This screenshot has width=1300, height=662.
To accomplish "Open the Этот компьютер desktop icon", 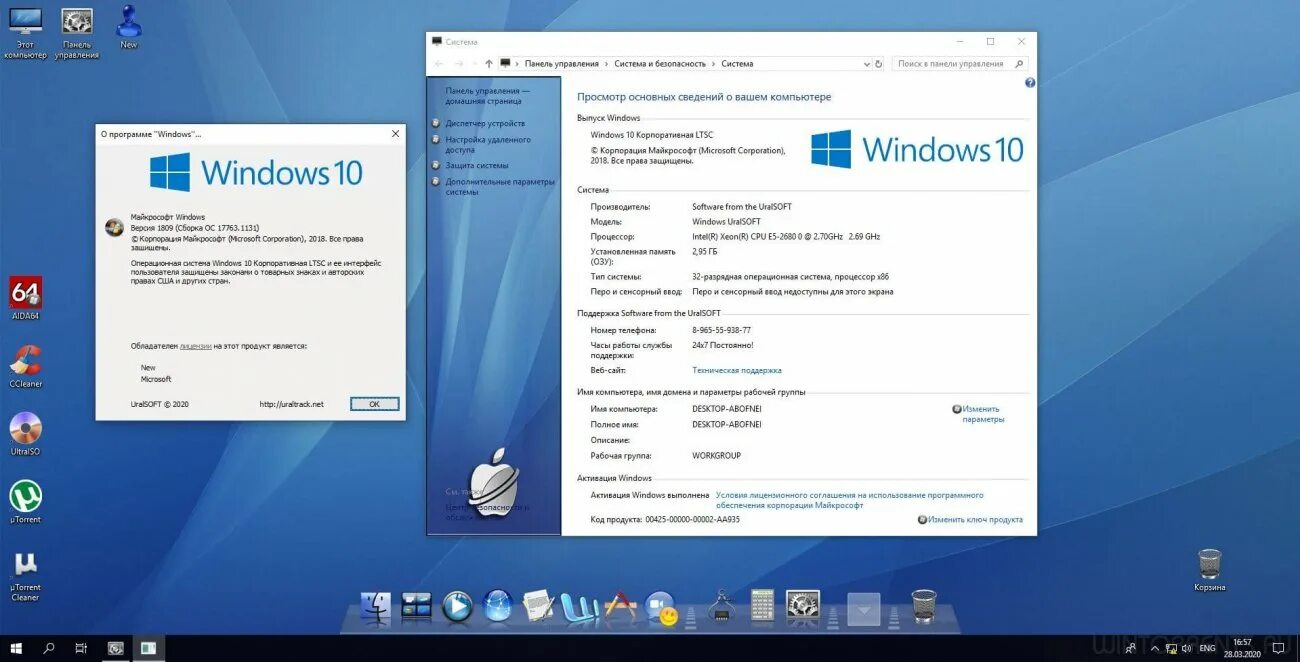I will point(25,32).
